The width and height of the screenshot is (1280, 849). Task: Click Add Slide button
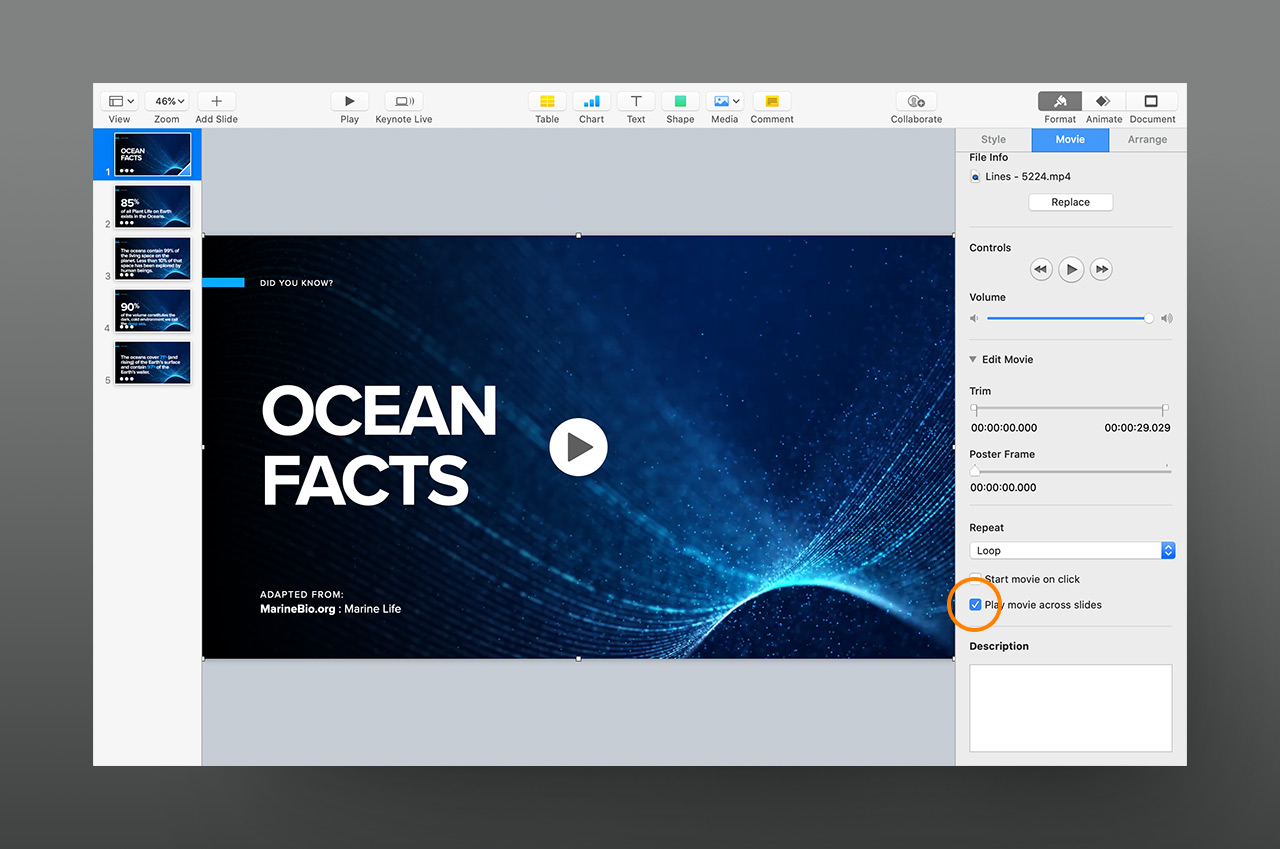tap(216, 101)
